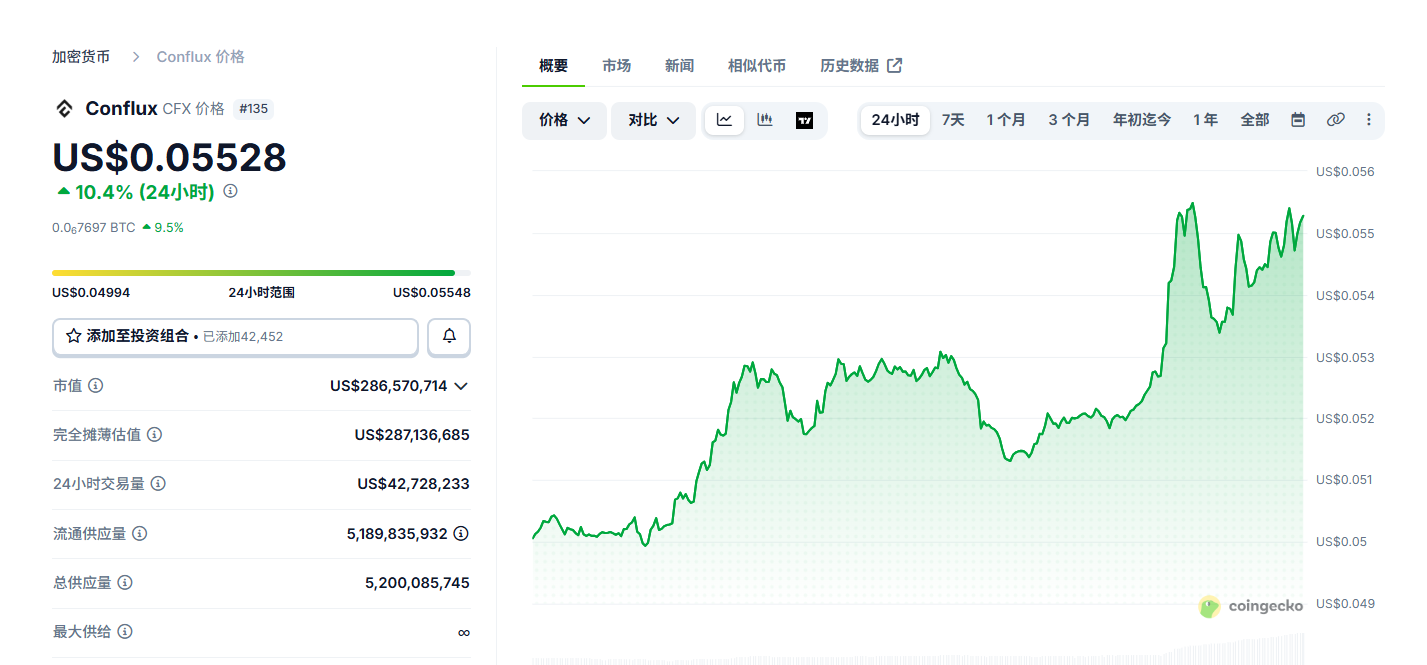
Task: Click the US$0.04994 low value
Action: [x=91, y=293]
